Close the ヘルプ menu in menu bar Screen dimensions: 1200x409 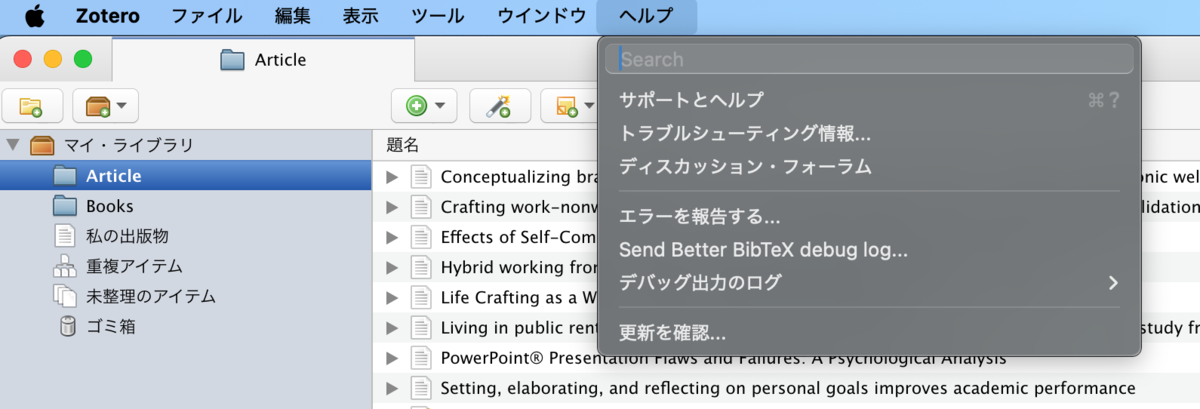[646, 16]
